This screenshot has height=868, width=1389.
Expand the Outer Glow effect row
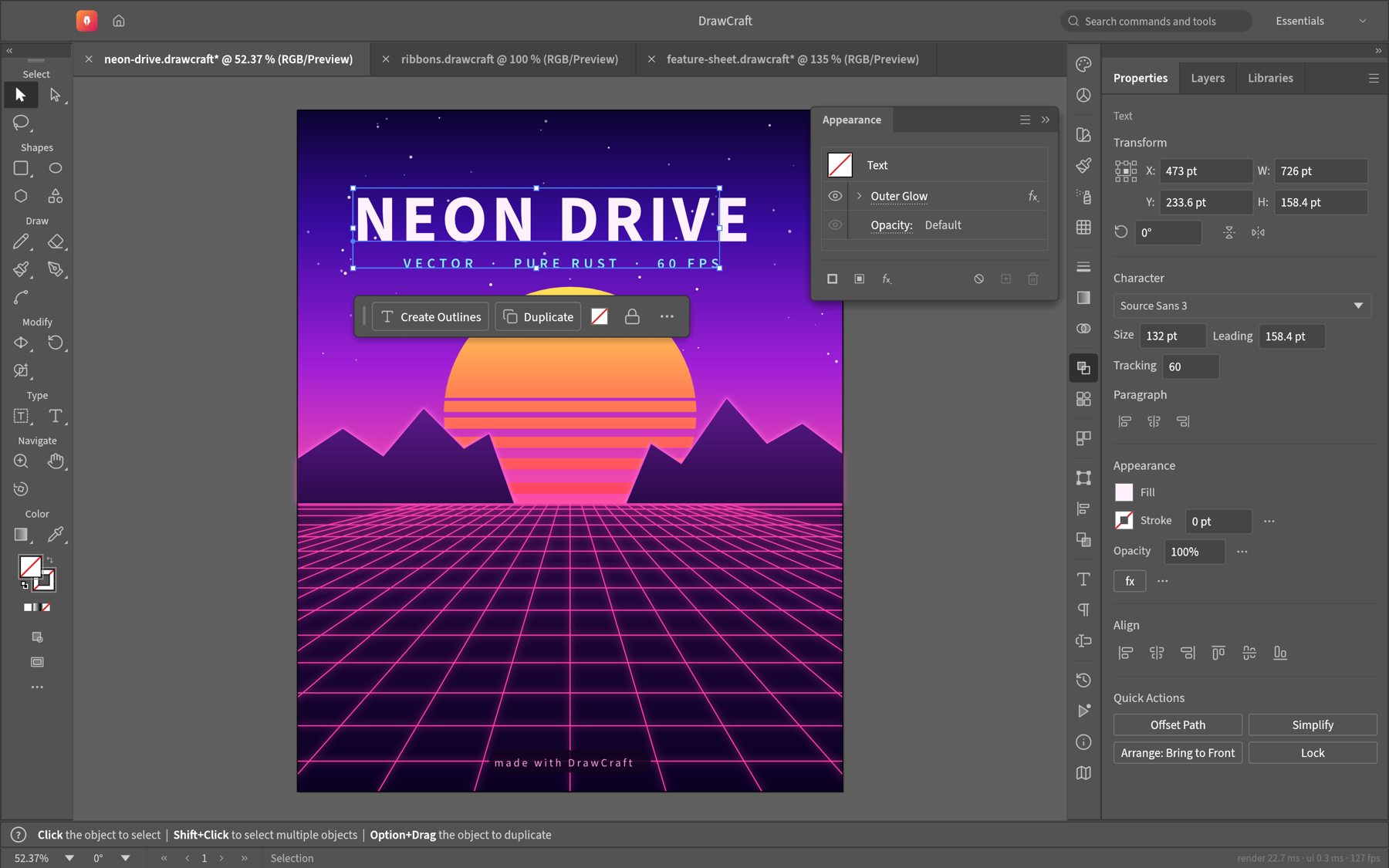pos(859,196)
